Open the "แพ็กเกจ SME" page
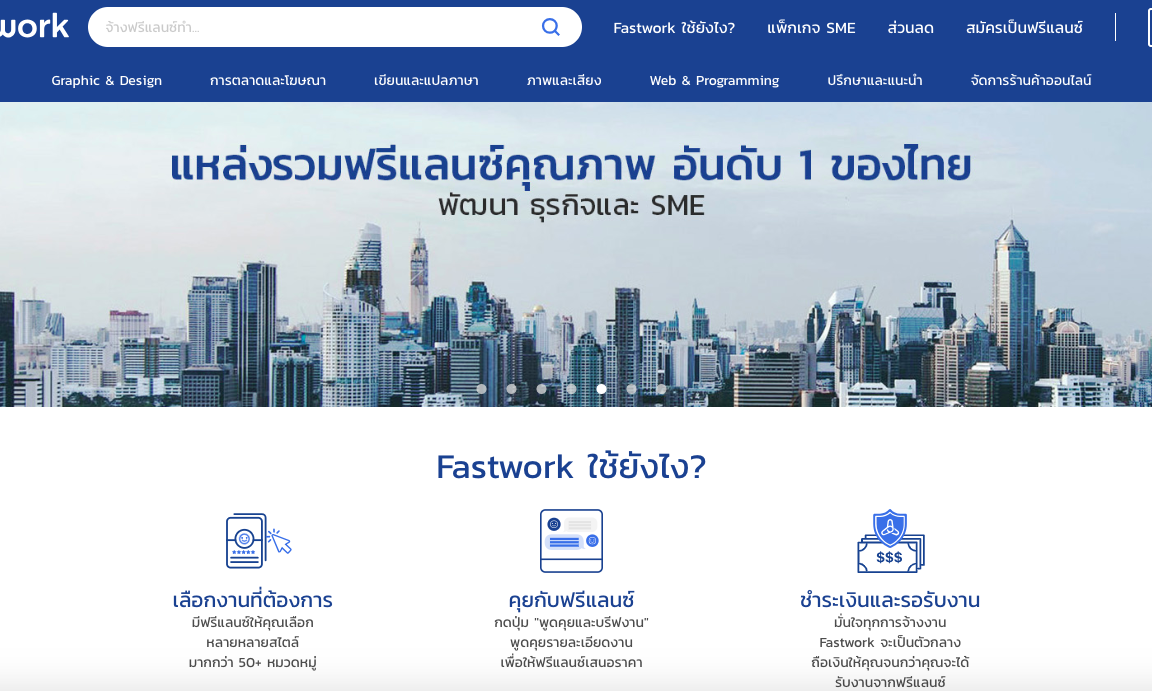The height and width of the screenshot is (691, 1152). coord(811,28)
